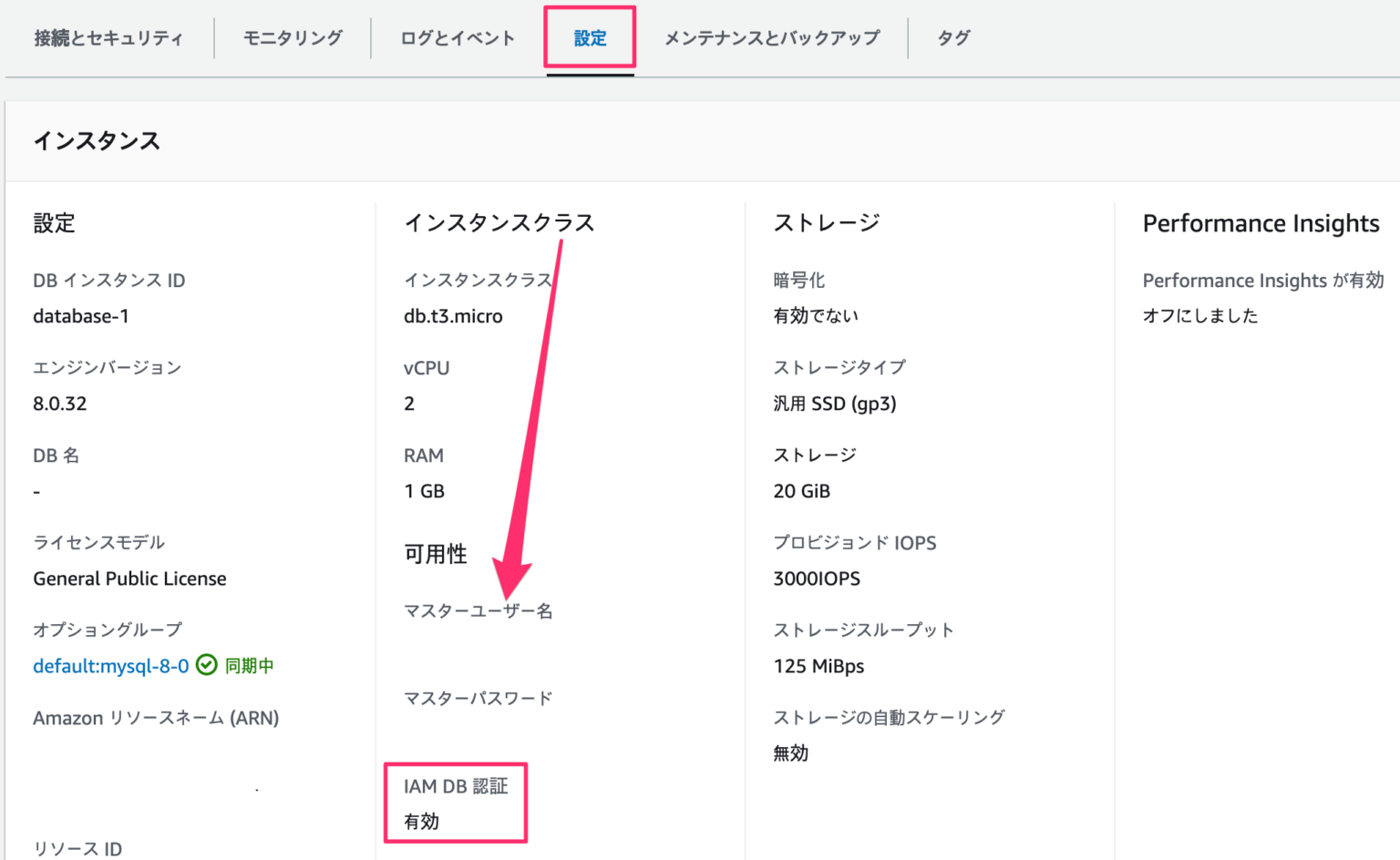Click the green sync status icon beside default:mysql-8-0
Screen dimensions: 1400x860
(206, 665)
